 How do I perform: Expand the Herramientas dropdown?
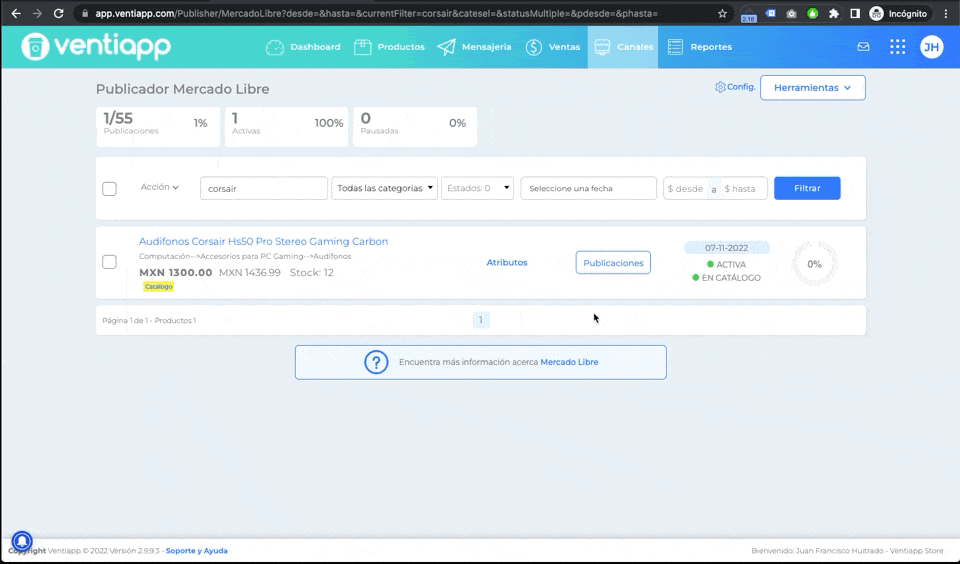812,88
